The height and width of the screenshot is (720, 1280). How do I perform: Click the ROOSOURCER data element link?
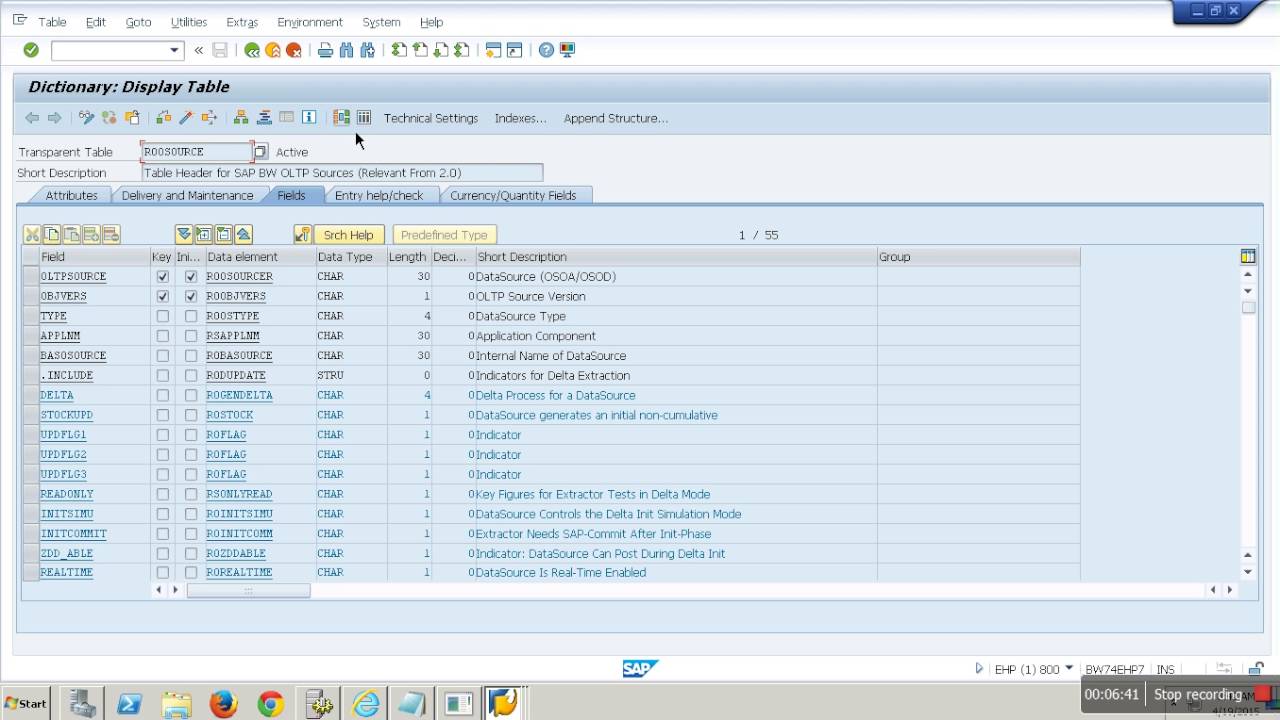(240, 277)
